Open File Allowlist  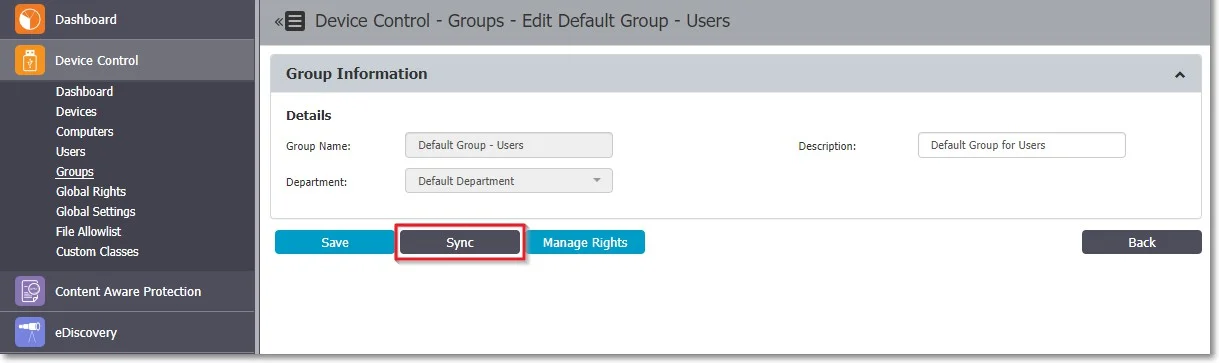tap(90, 231)
